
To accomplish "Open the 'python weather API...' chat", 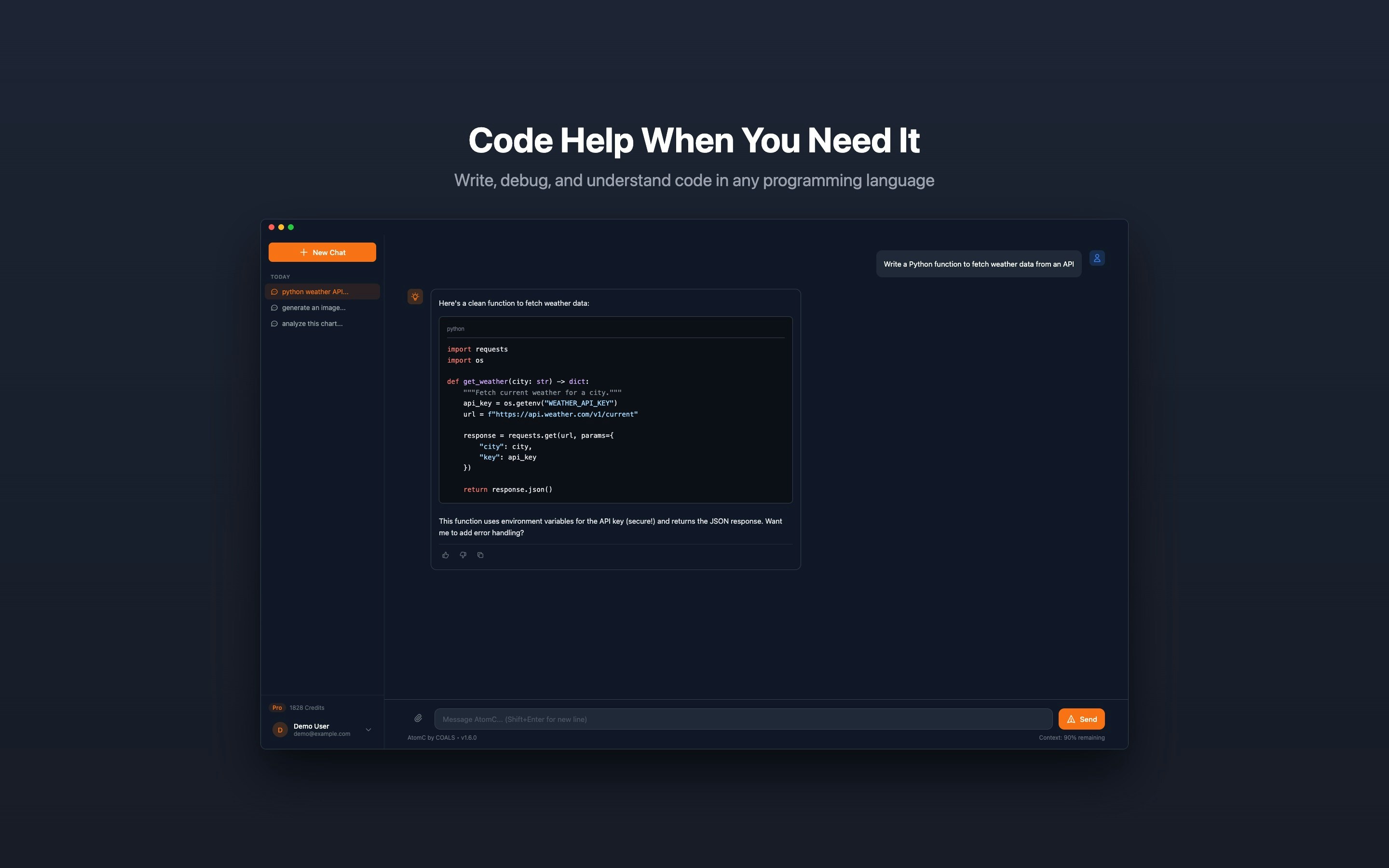I will coord(315,292).
